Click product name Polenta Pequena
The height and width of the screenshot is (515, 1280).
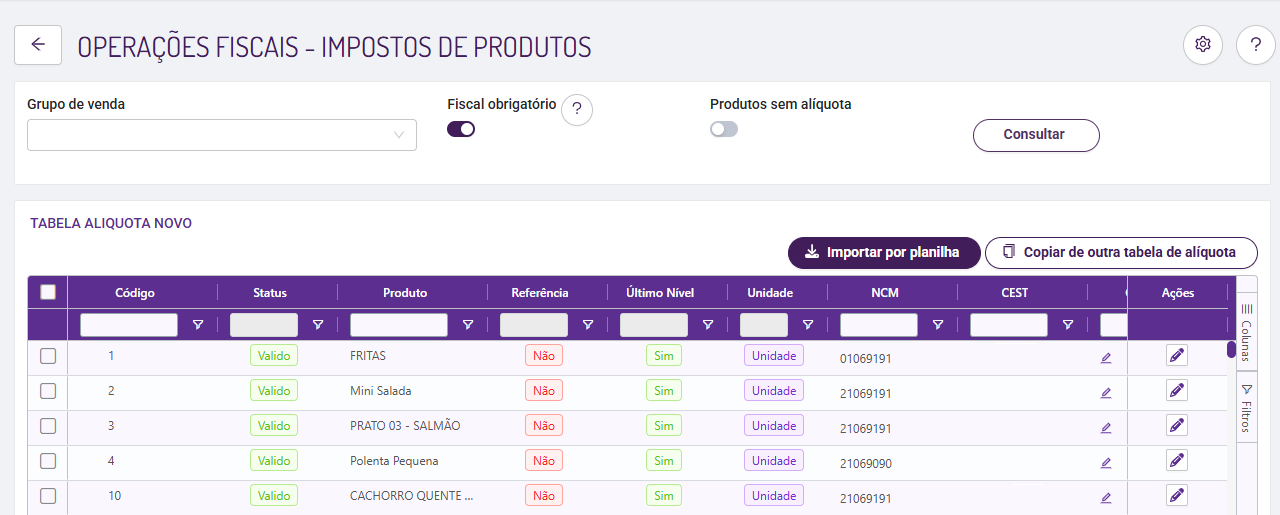(394, 461)
